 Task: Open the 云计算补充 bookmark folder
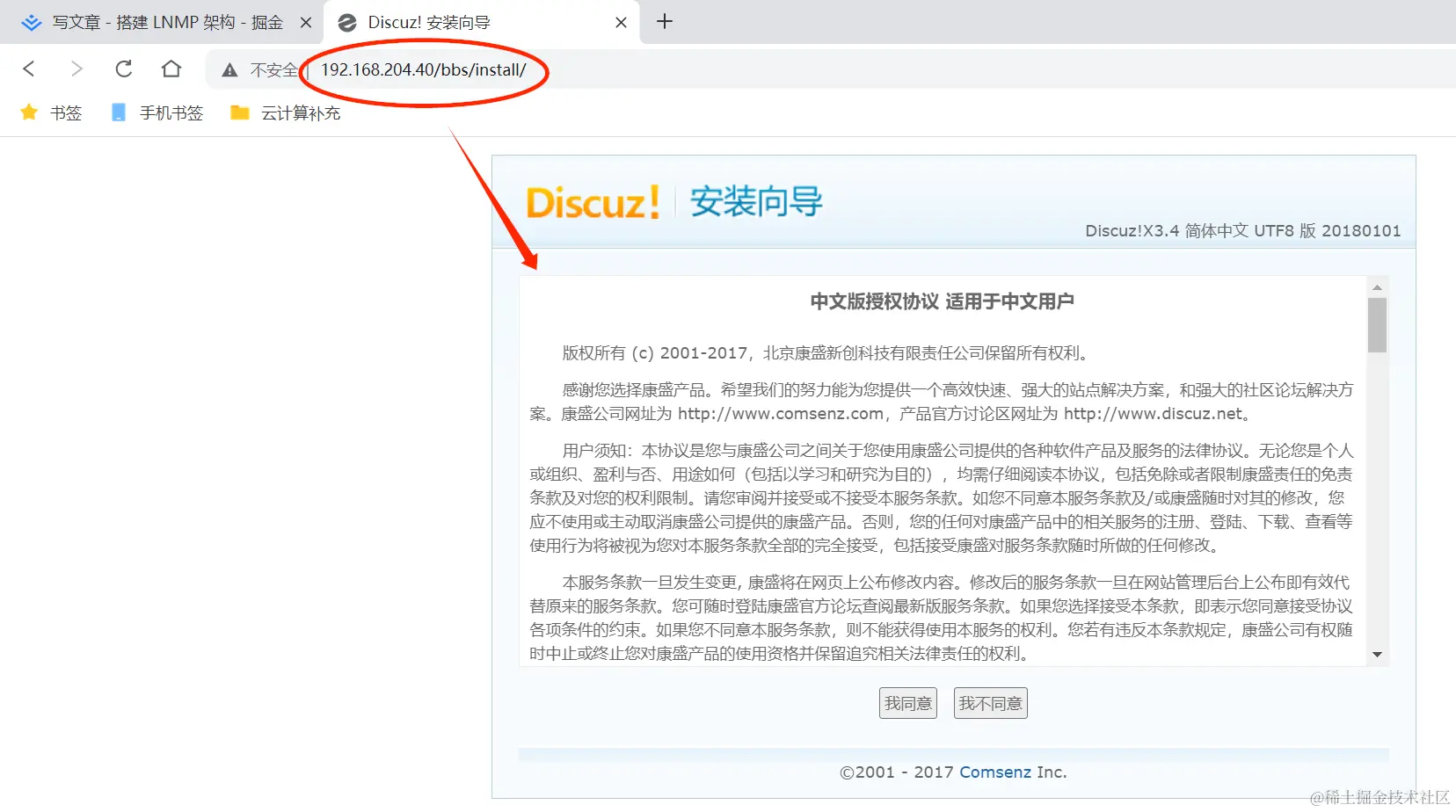[x=286, y=112]
